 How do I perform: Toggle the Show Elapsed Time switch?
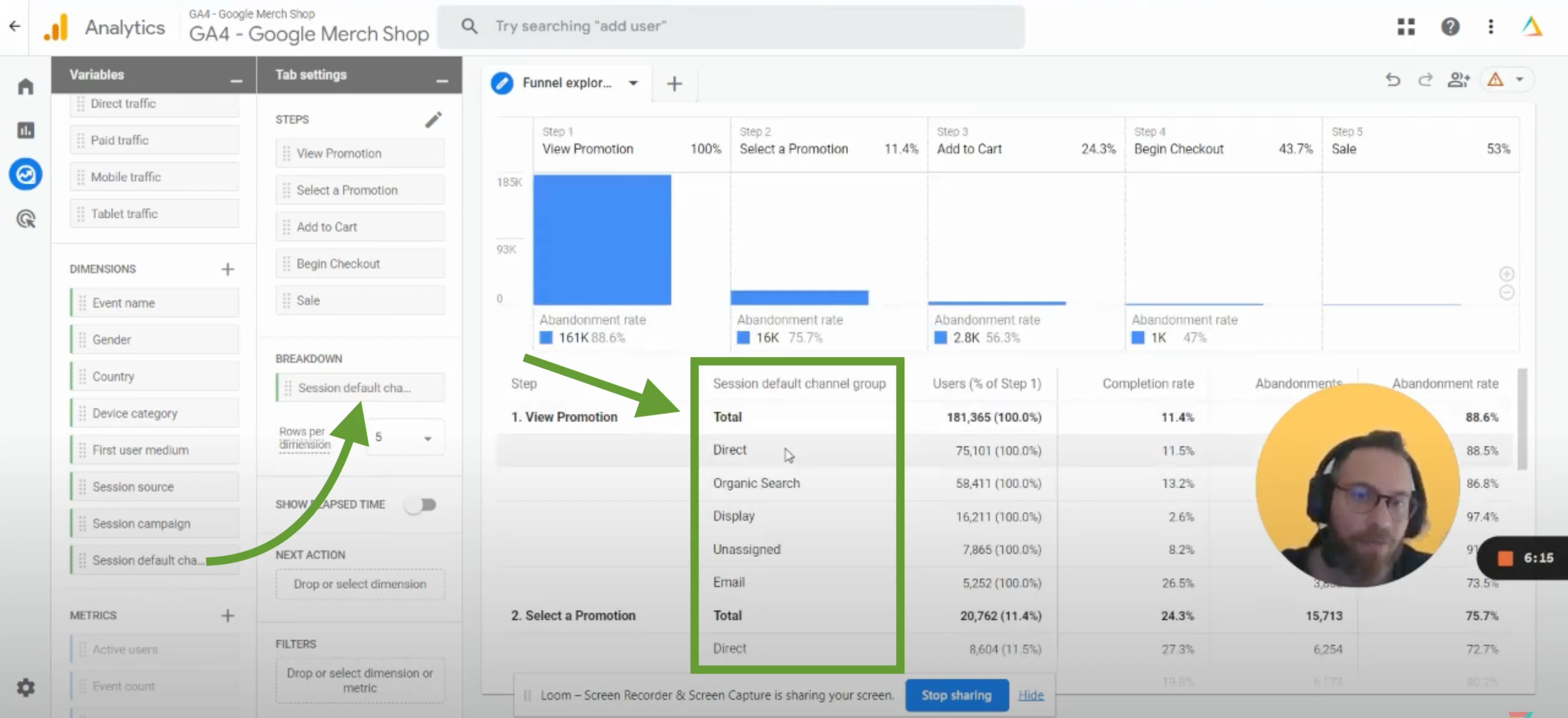[x=421, y=505]
